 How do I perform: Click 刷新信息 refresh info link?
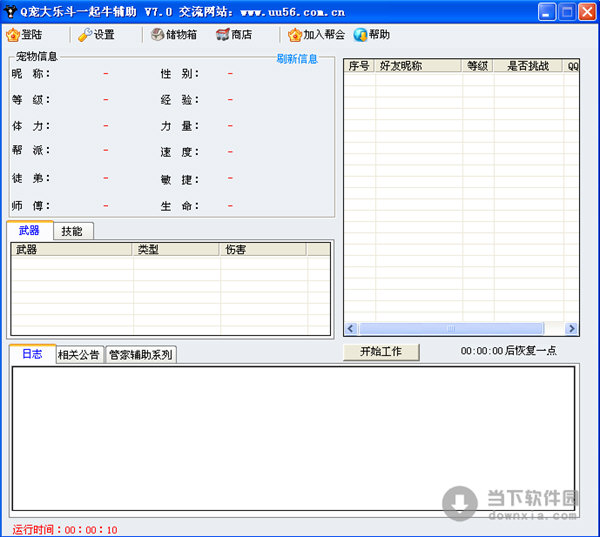click(297, 59)
